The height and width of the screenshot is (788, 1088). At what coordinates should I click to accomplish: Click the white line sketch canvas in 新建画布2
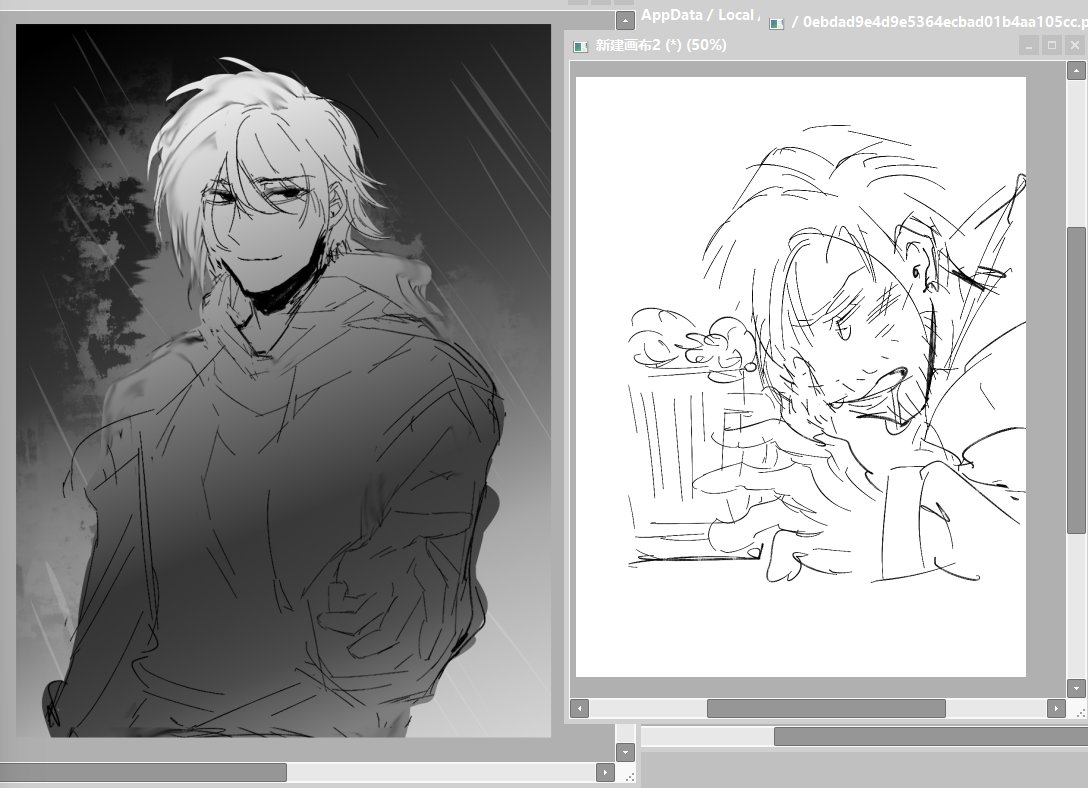click(x=801, y=377)
